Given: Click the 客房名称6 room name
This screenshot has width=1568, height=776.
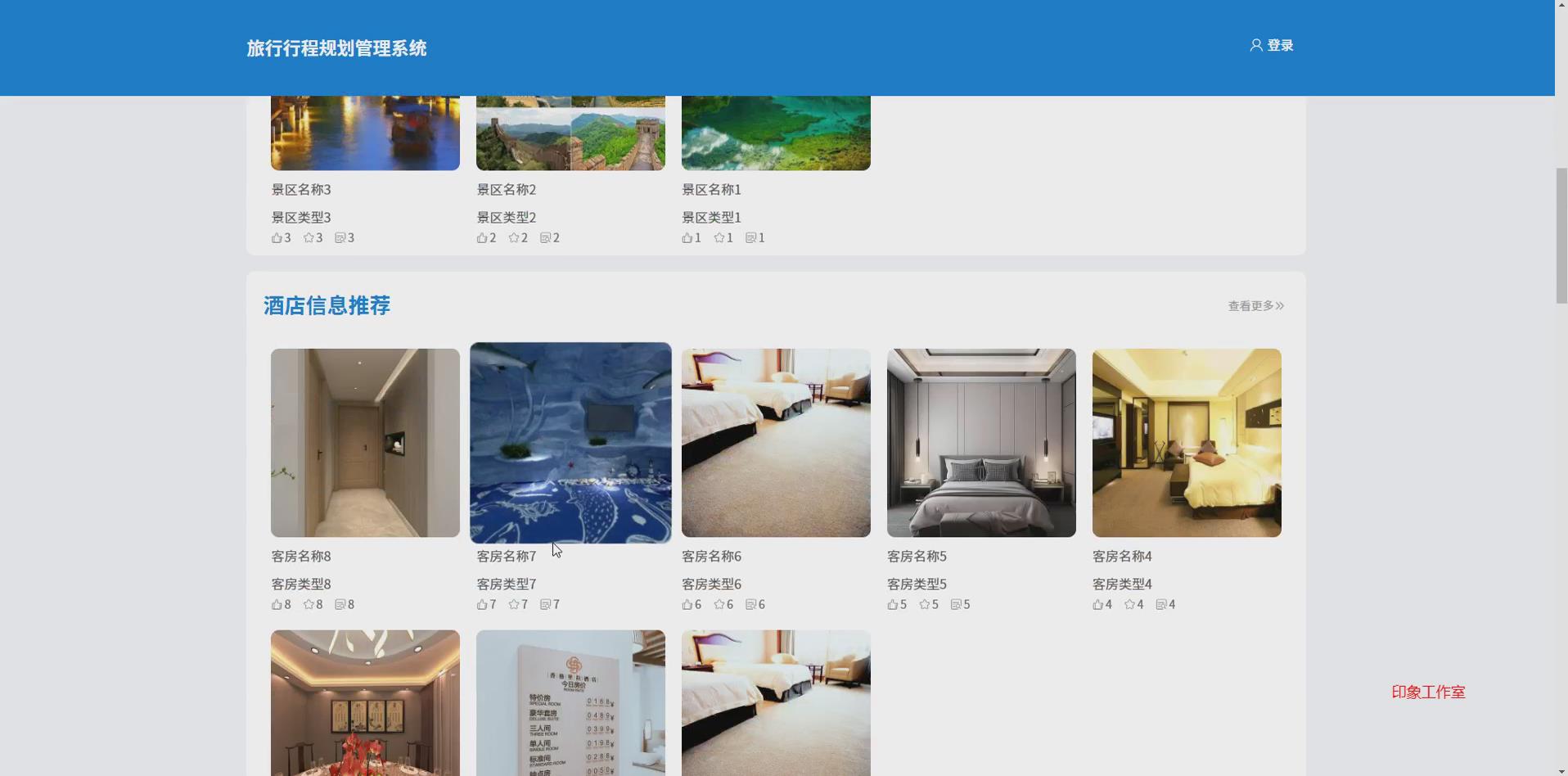Looking at the screenshot, I should 712,557.
